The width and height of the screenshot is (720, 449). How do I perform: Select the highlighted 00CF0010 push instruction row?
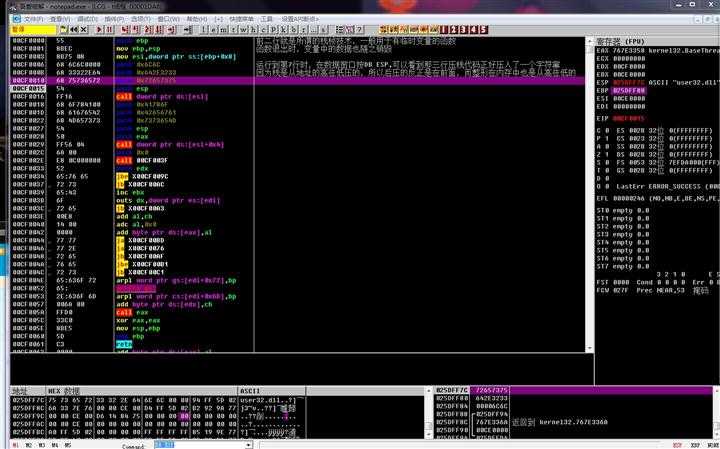[297, 81]
